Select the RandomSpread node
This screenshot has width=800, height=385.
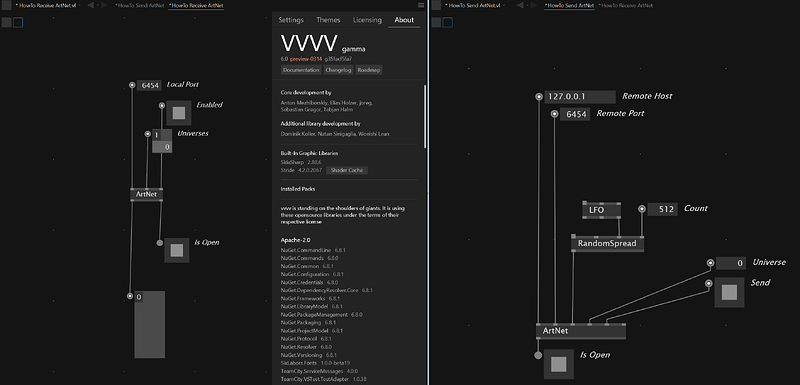coord(607,244)
